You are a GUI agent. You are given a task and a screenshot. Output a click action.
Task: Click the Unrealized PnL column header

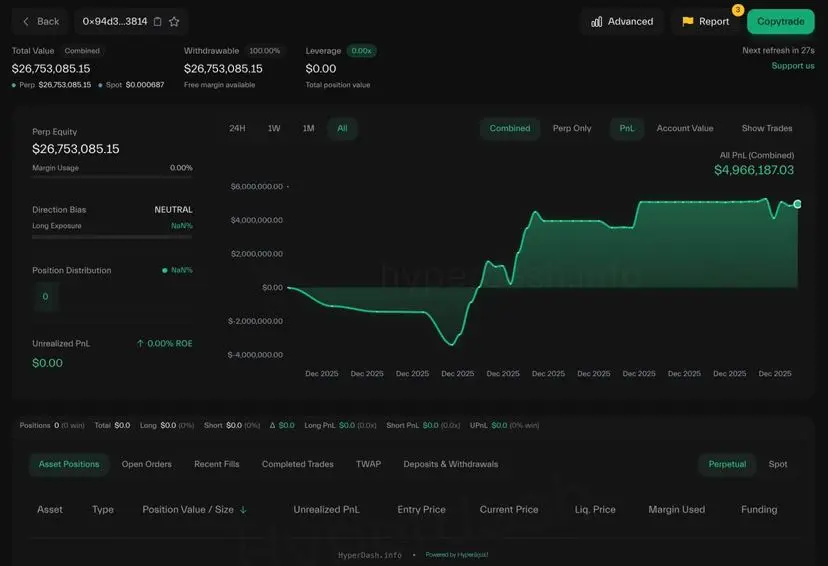326,510
